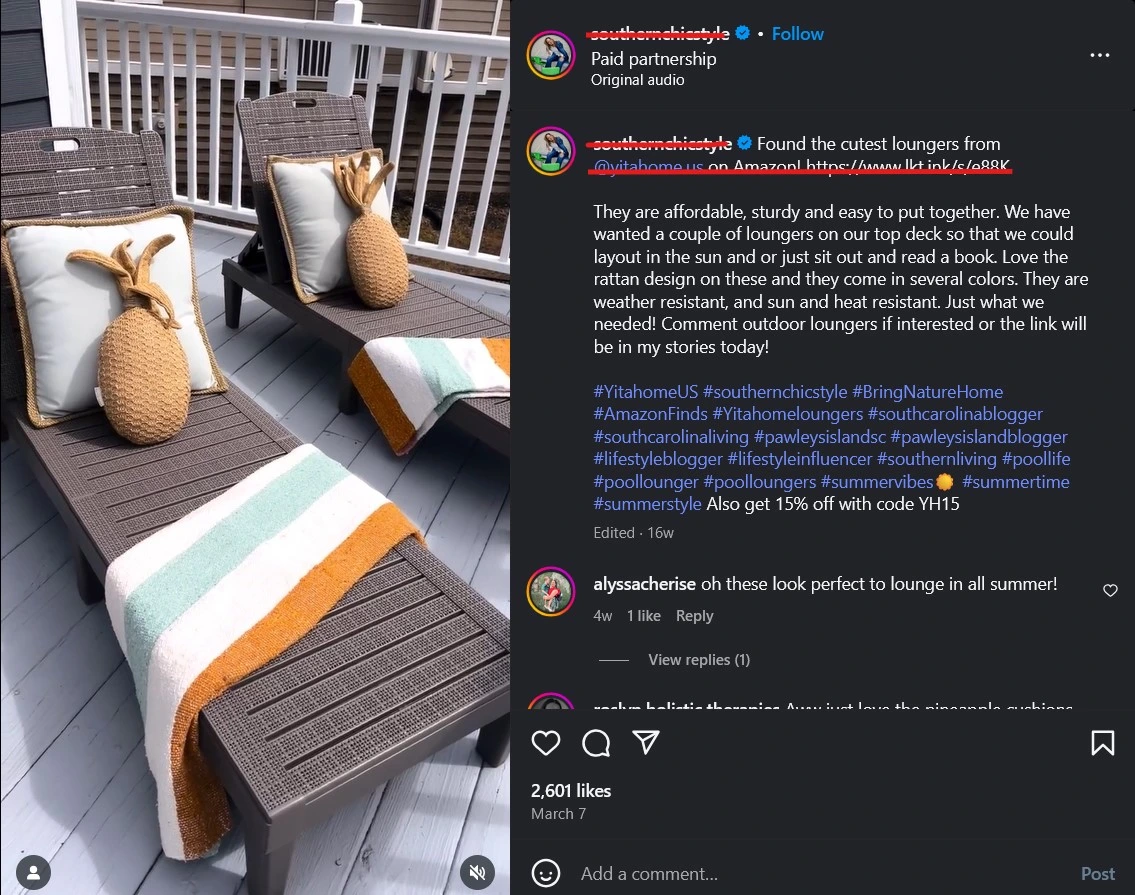The height and width of the screenshot is (895, 1135).
Task: Open the emoji picker in the comment field
Action: (546, 873)
